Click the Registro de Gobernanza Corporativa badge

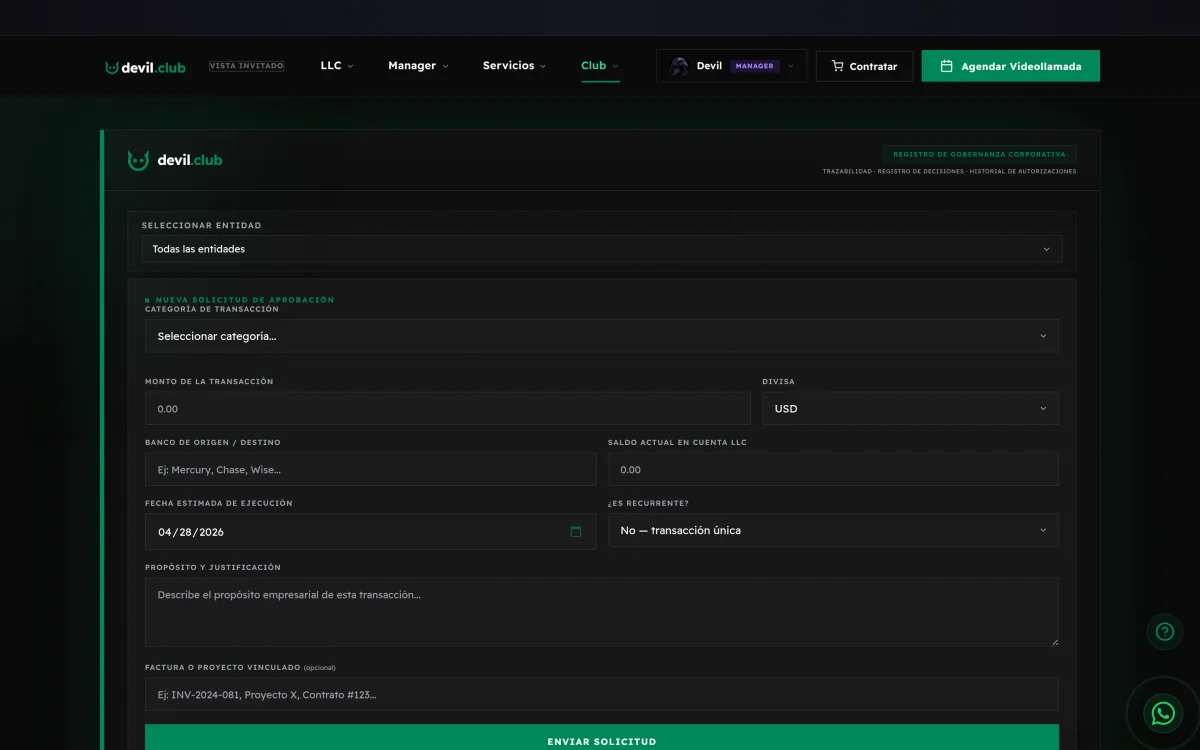click(x=979, y=155)
